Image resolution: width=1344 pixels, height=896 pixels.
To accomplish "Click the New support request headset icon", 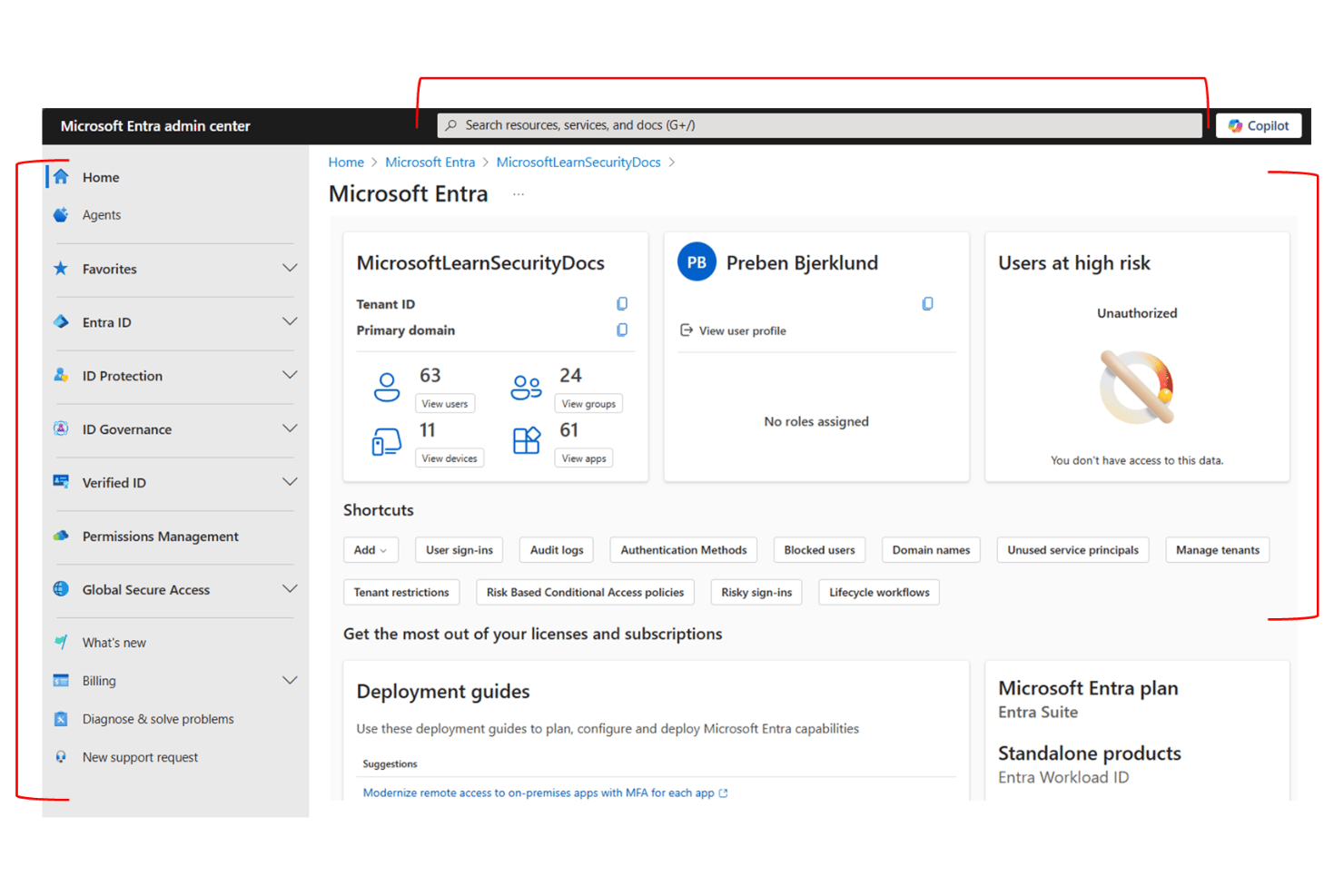I will click(x=61, y=756).
